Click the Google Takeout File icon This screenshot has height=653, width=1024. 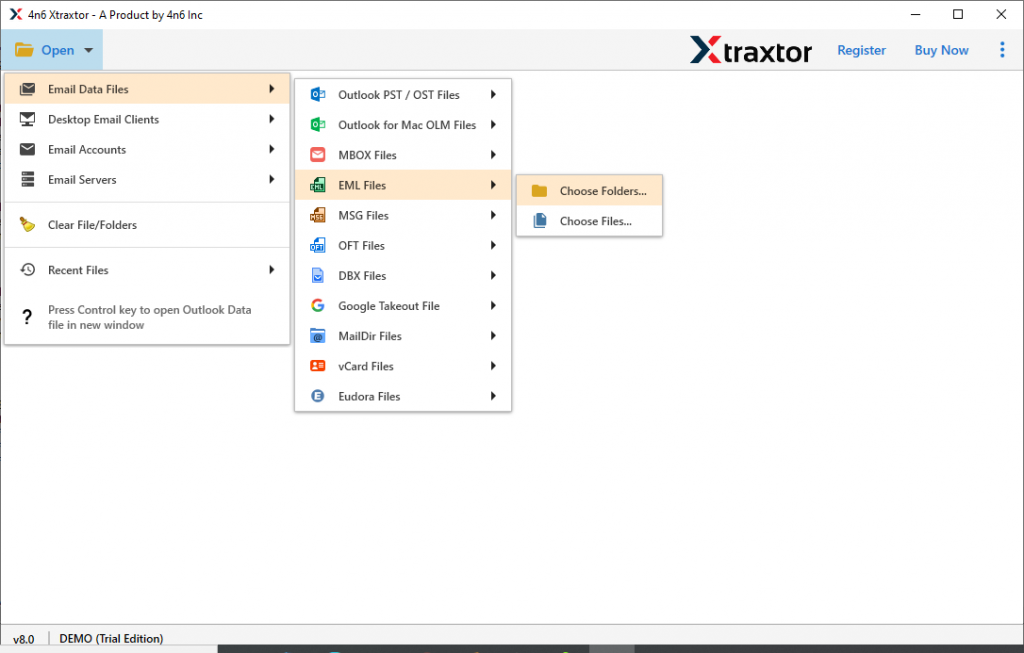pos(320,305)
